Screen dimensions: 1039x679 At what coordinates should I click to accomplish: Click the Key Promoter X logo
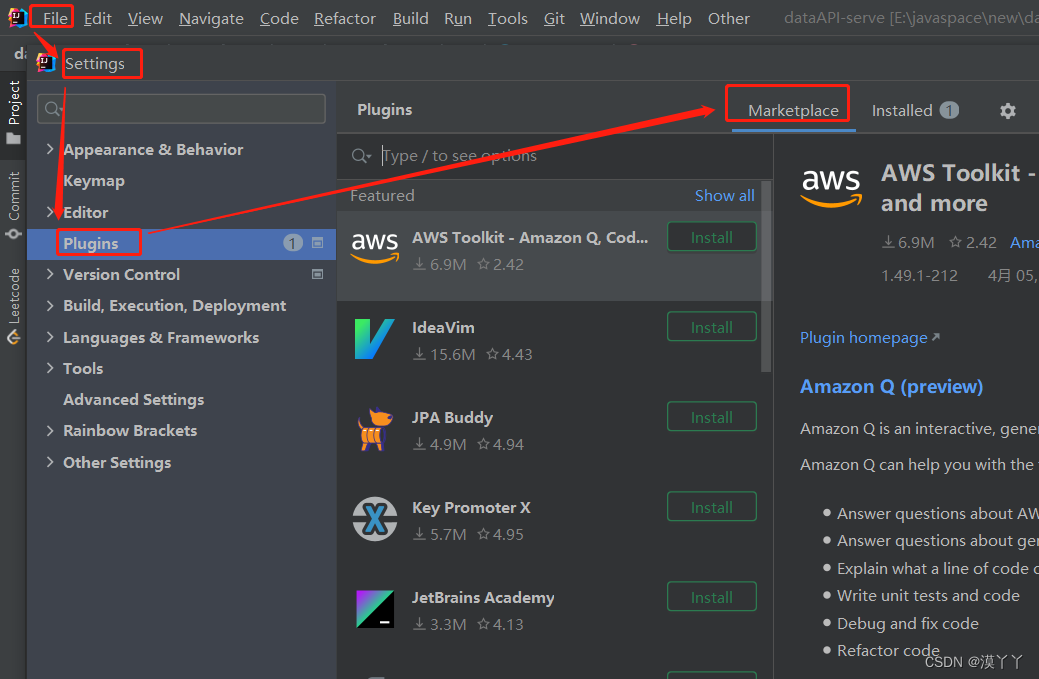[x=375, y=519]
